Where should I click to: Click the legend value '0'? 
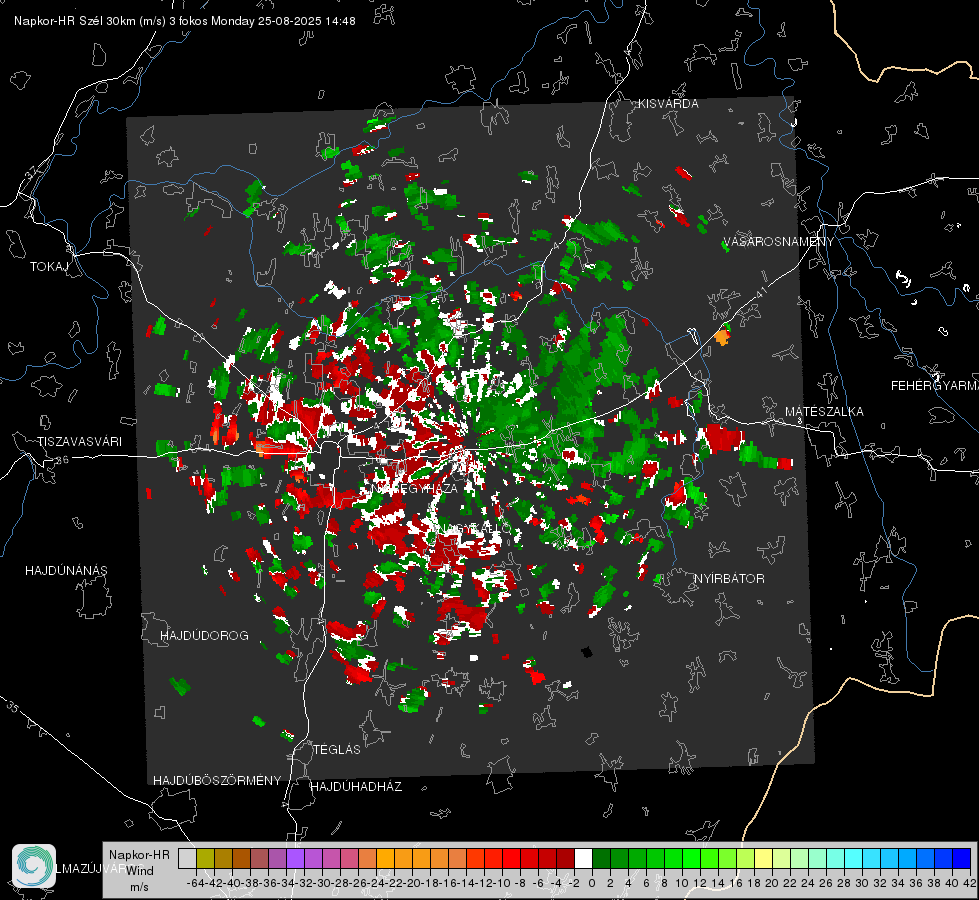pyautogui.click(x=592, y=883)
